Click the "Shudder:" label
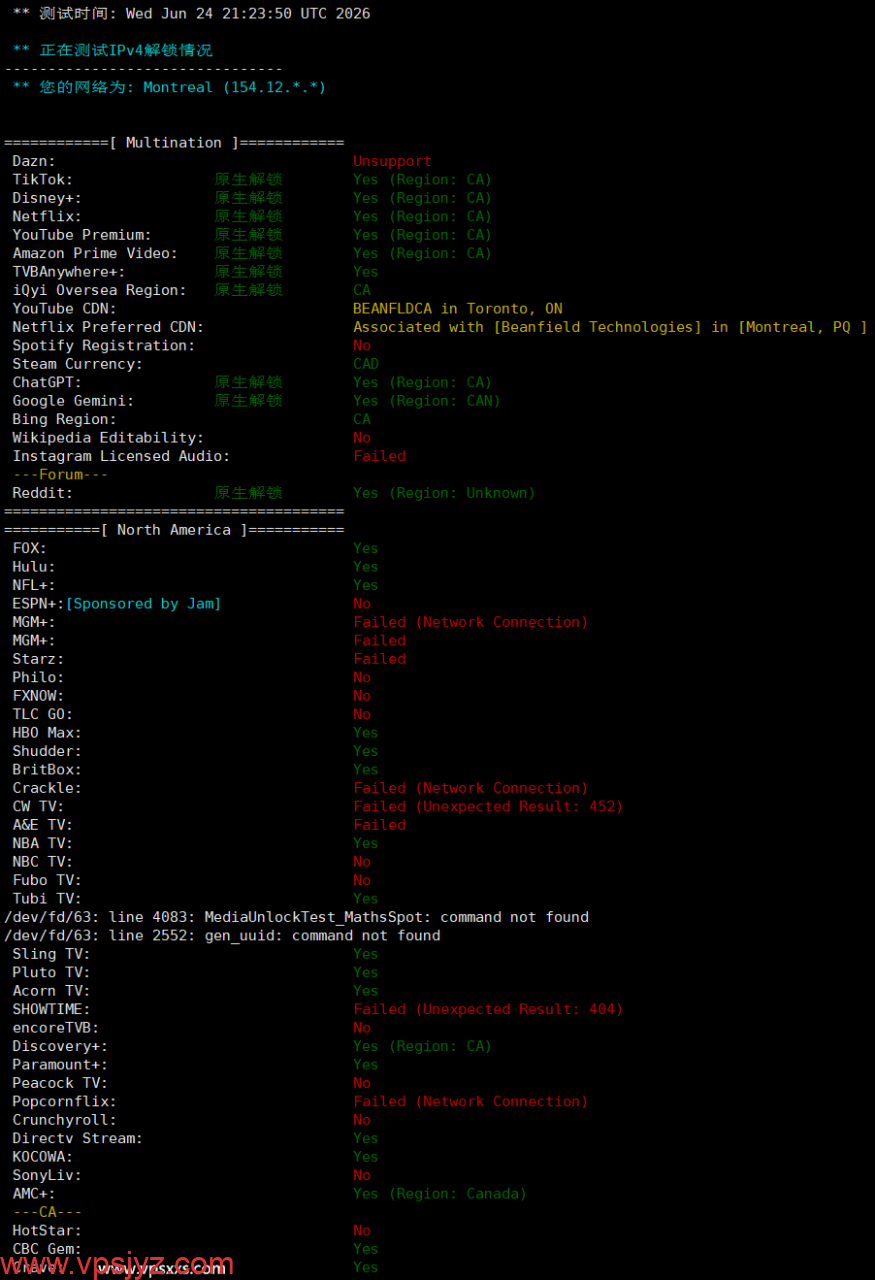This screenshot has width=875, height=1280. coord(47,752)
